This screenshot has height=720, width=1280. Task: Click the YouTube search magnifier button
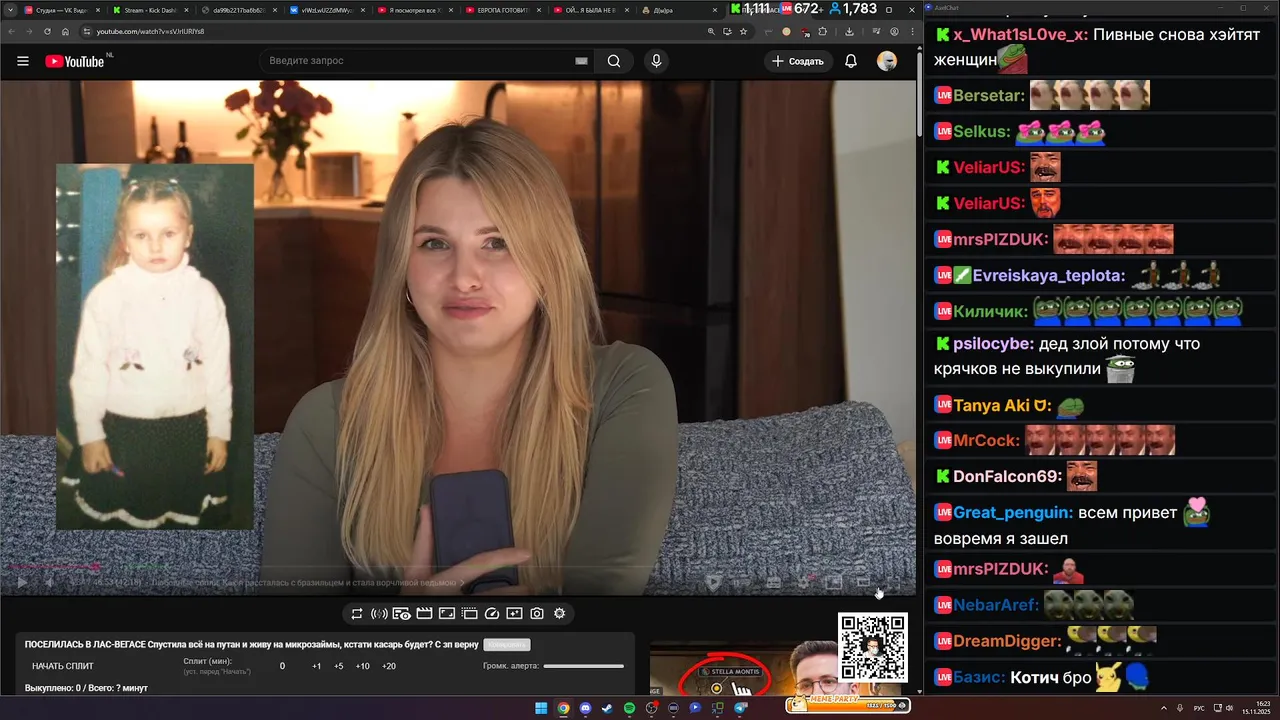pyautogui.click(x=614, y=61)
